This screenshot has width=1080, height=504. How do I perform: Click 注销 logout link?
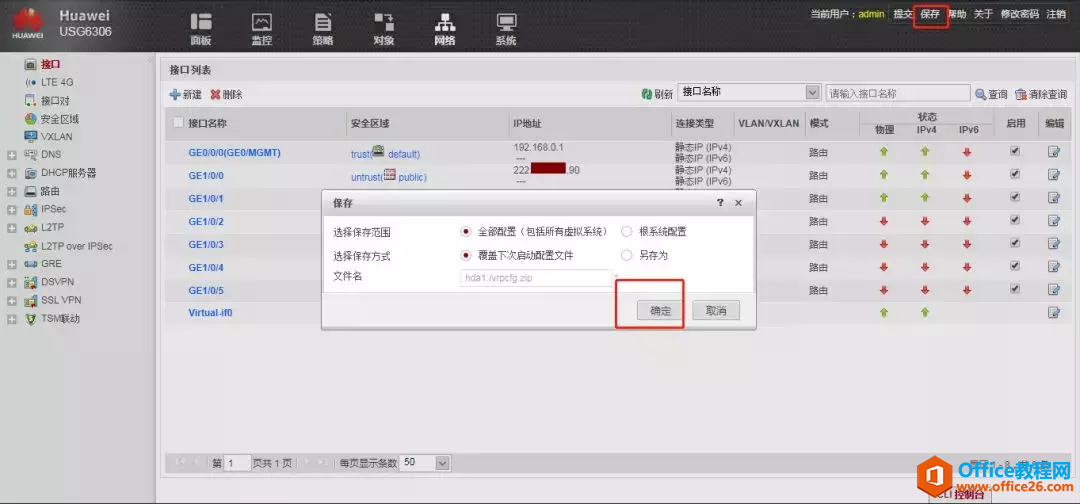pos(1056,14)
